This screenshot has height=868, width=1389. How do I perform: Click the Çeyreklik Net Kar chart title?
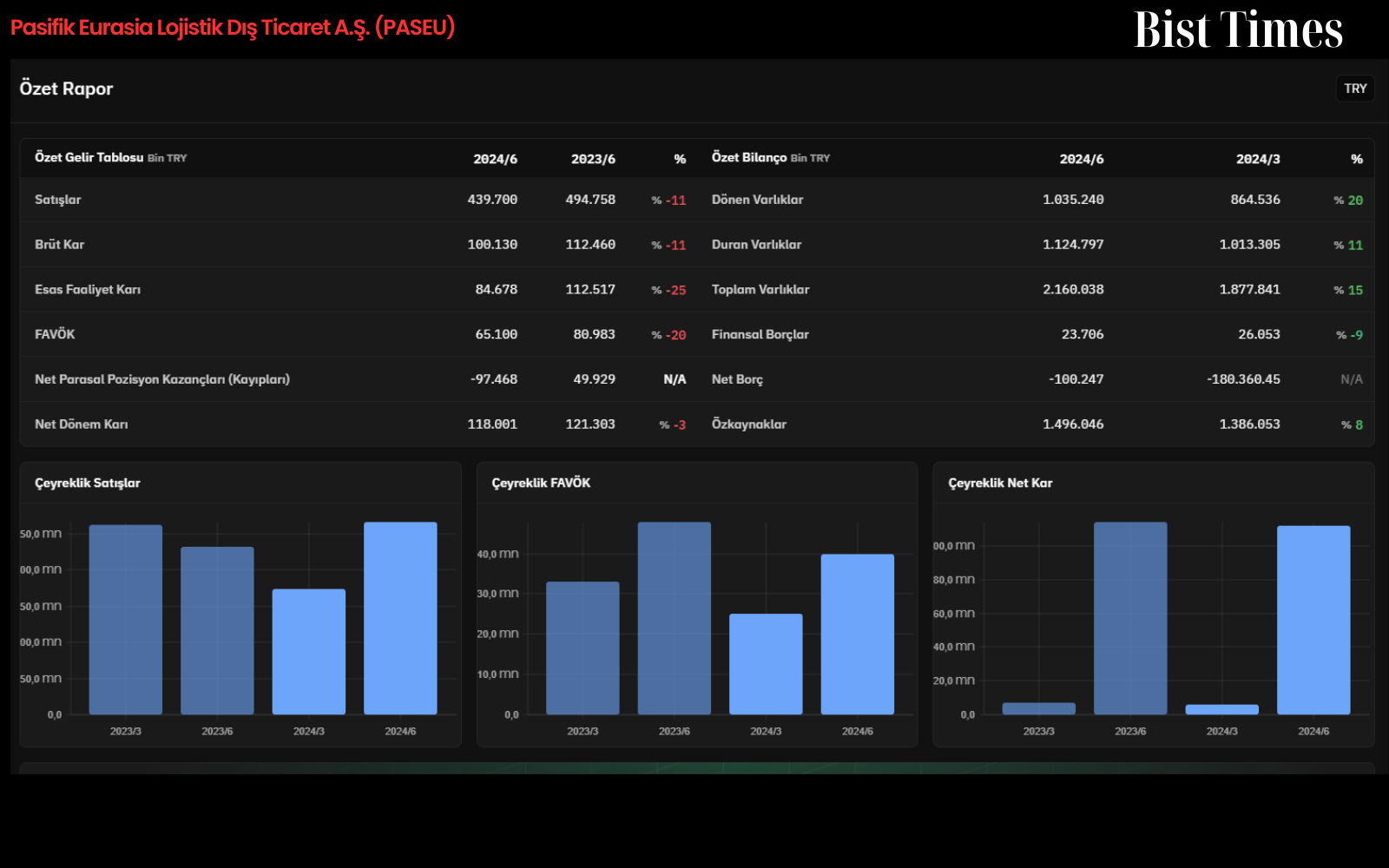pos(1000,483)
